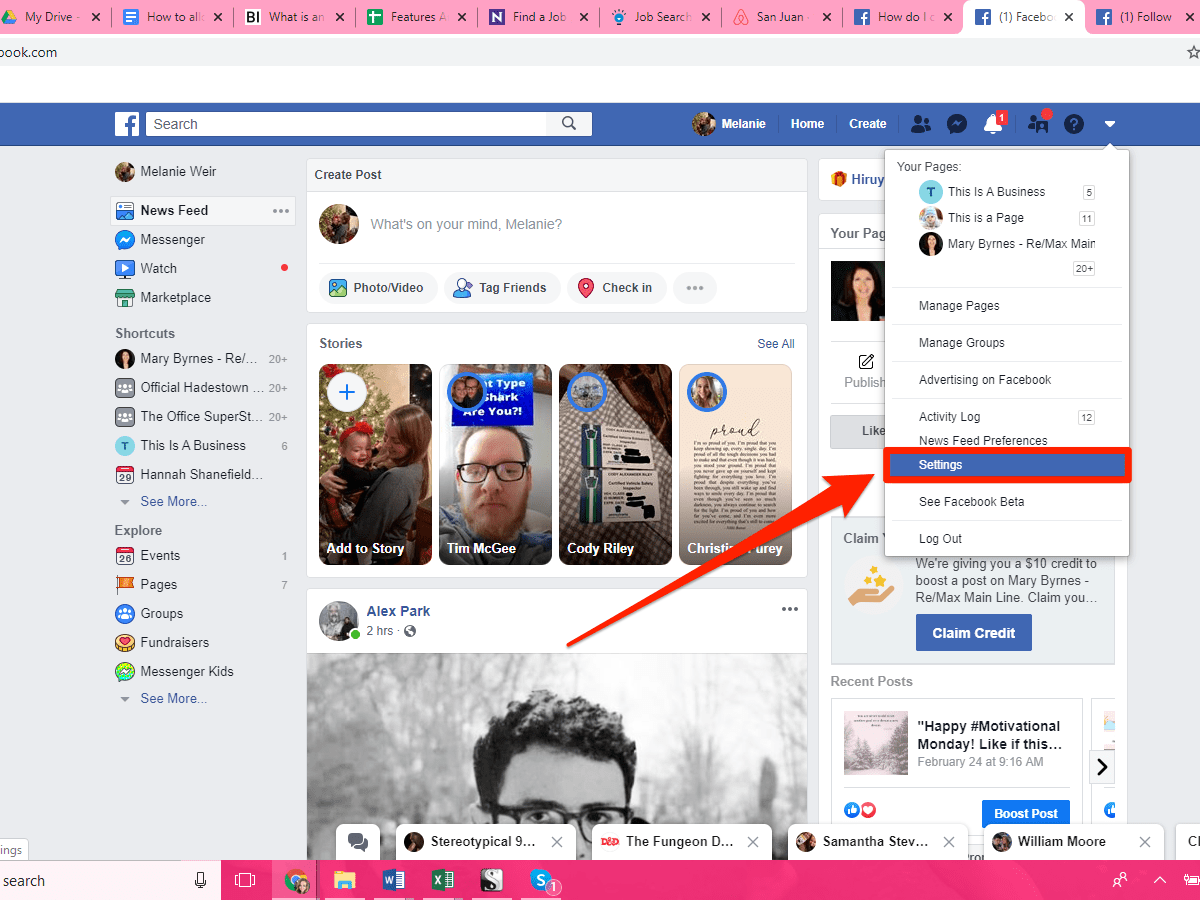1200x900 pixels.
Task: Open Tim McGee story thumbnail
Action: point(495,464)
